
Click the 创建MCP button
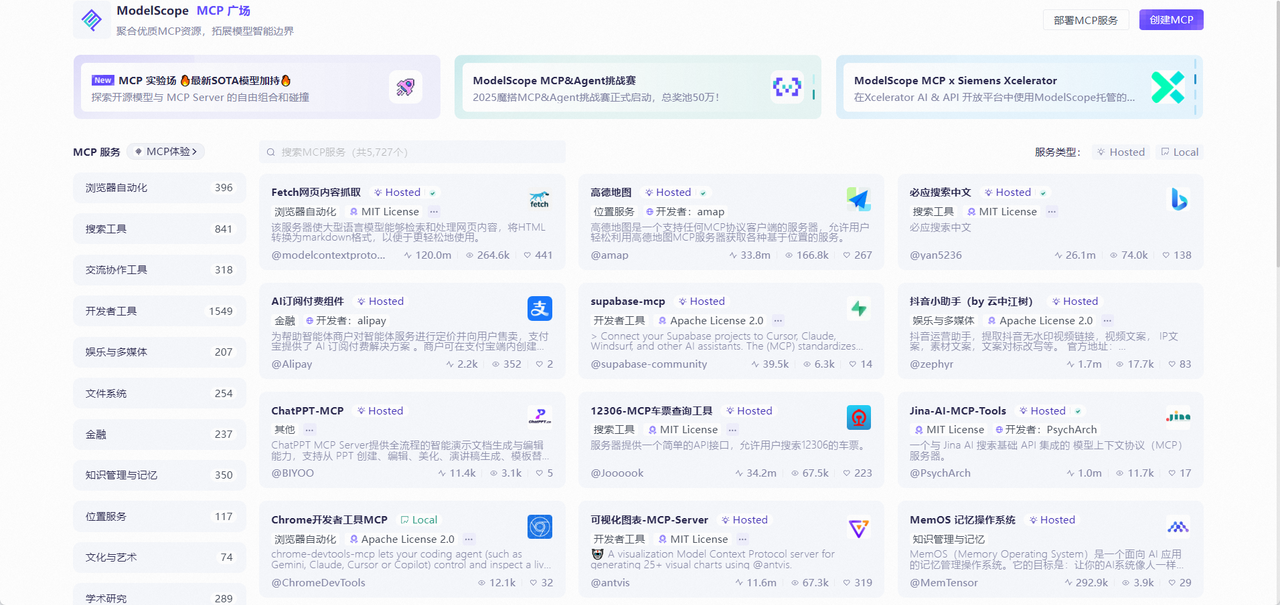pyautogui.click(x=1170, y=20)
